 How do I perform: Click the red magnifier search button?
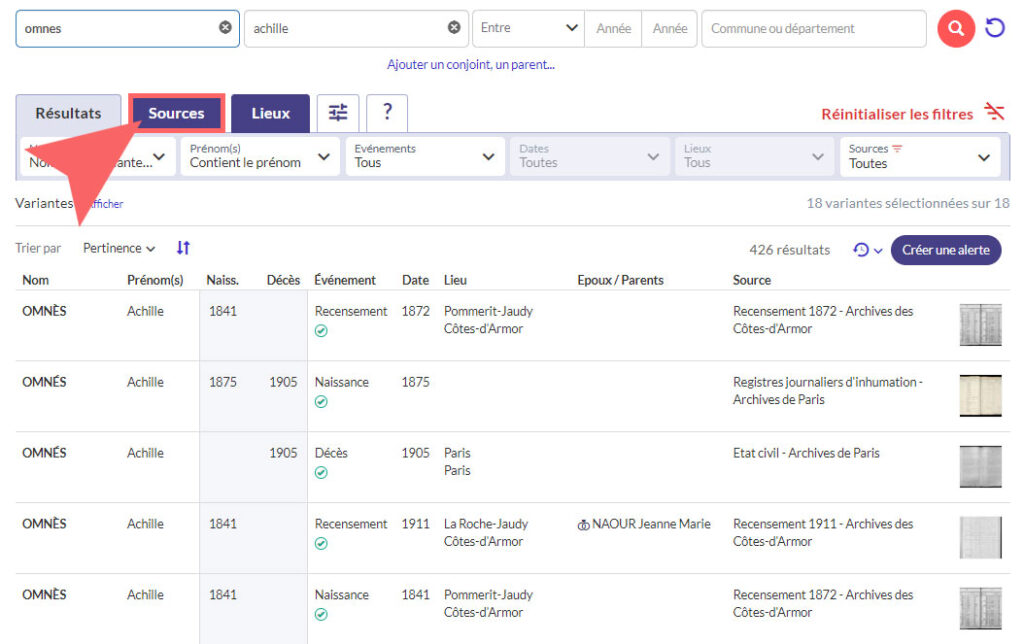pyautogui.click(x=956, y=29)
